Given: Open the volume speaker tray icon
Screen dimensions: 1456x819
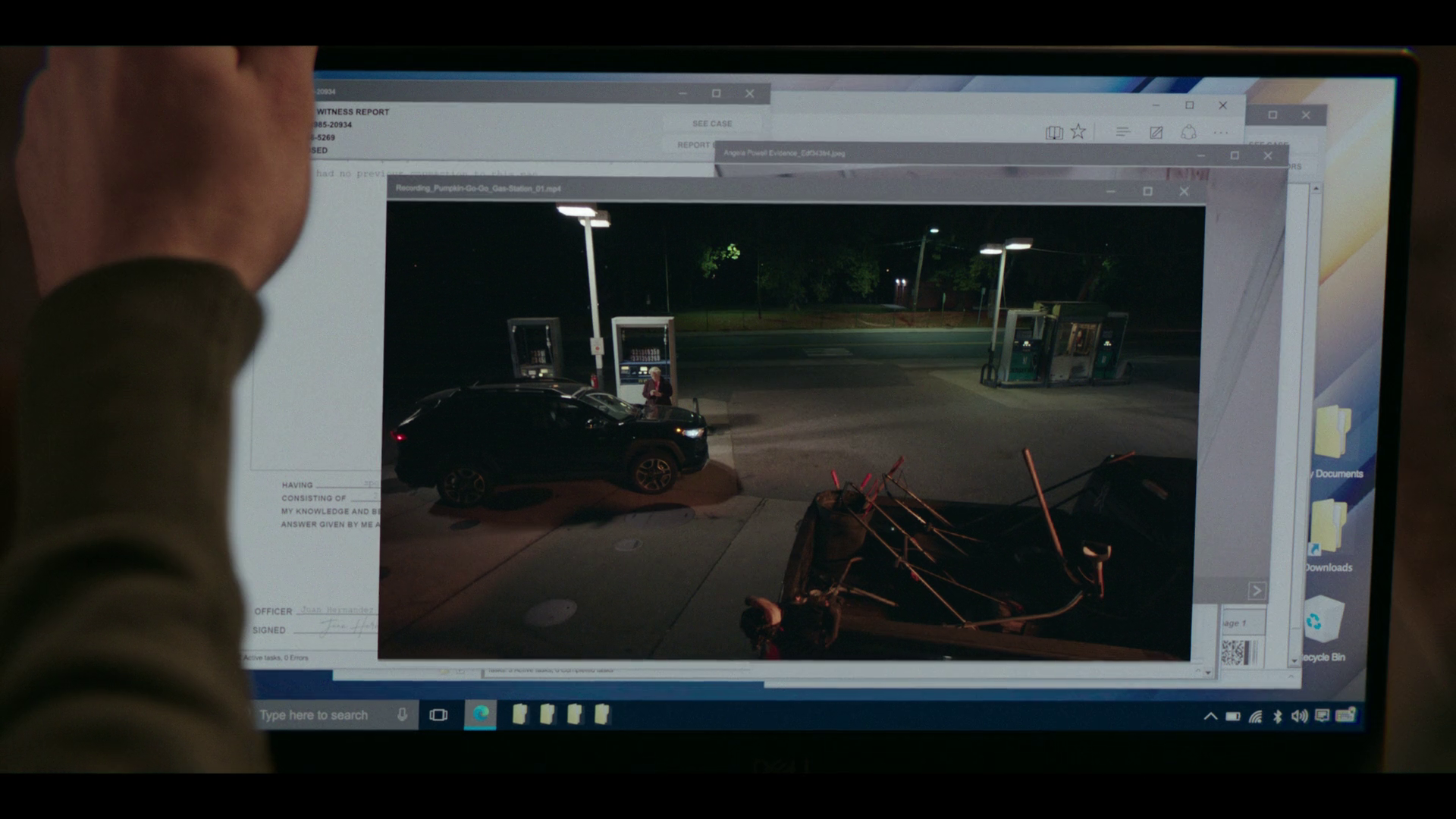Looking at the screenshot, I should click(x=1300, y=716).
